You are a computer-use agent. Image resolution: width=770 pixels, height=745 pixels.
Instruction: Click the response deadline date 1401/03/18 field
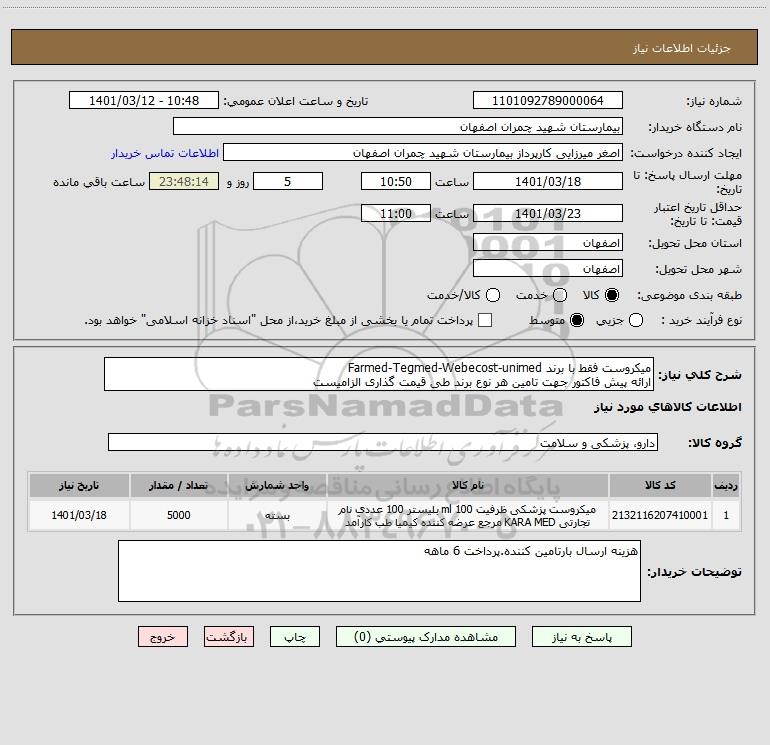(548, 181)
